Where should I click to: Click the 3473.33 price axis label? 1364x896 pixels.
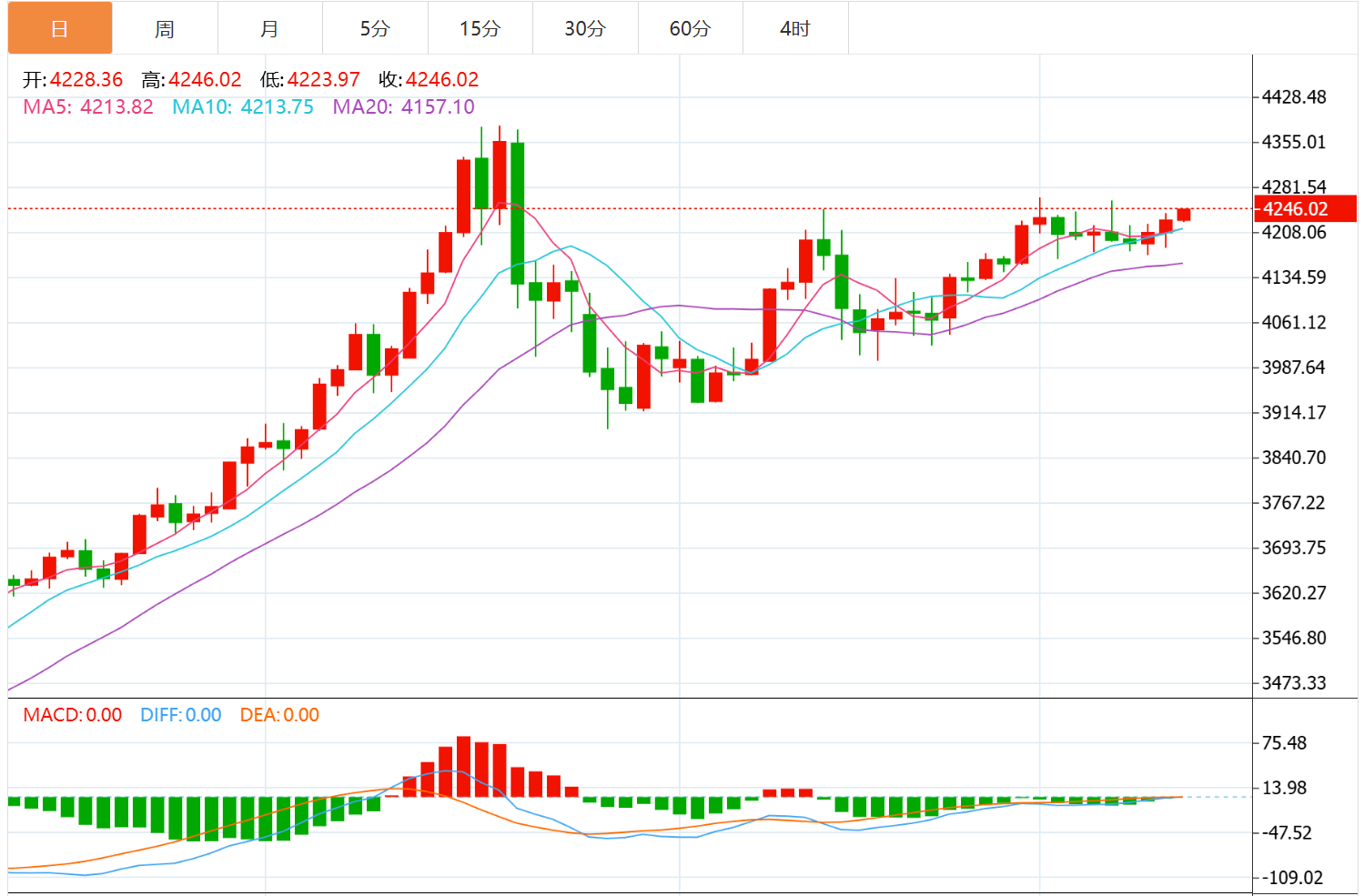click(x=1294, y=682)
